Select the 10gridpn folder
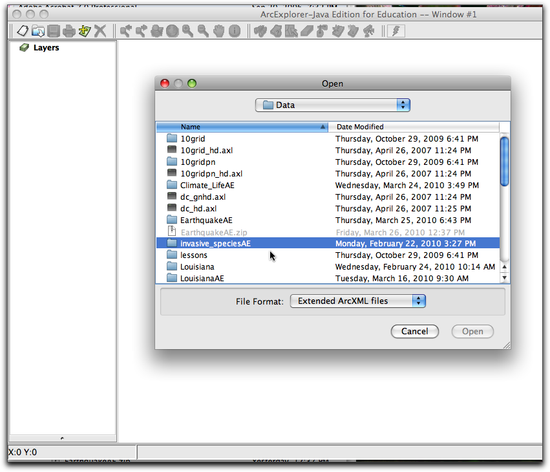 328,162
